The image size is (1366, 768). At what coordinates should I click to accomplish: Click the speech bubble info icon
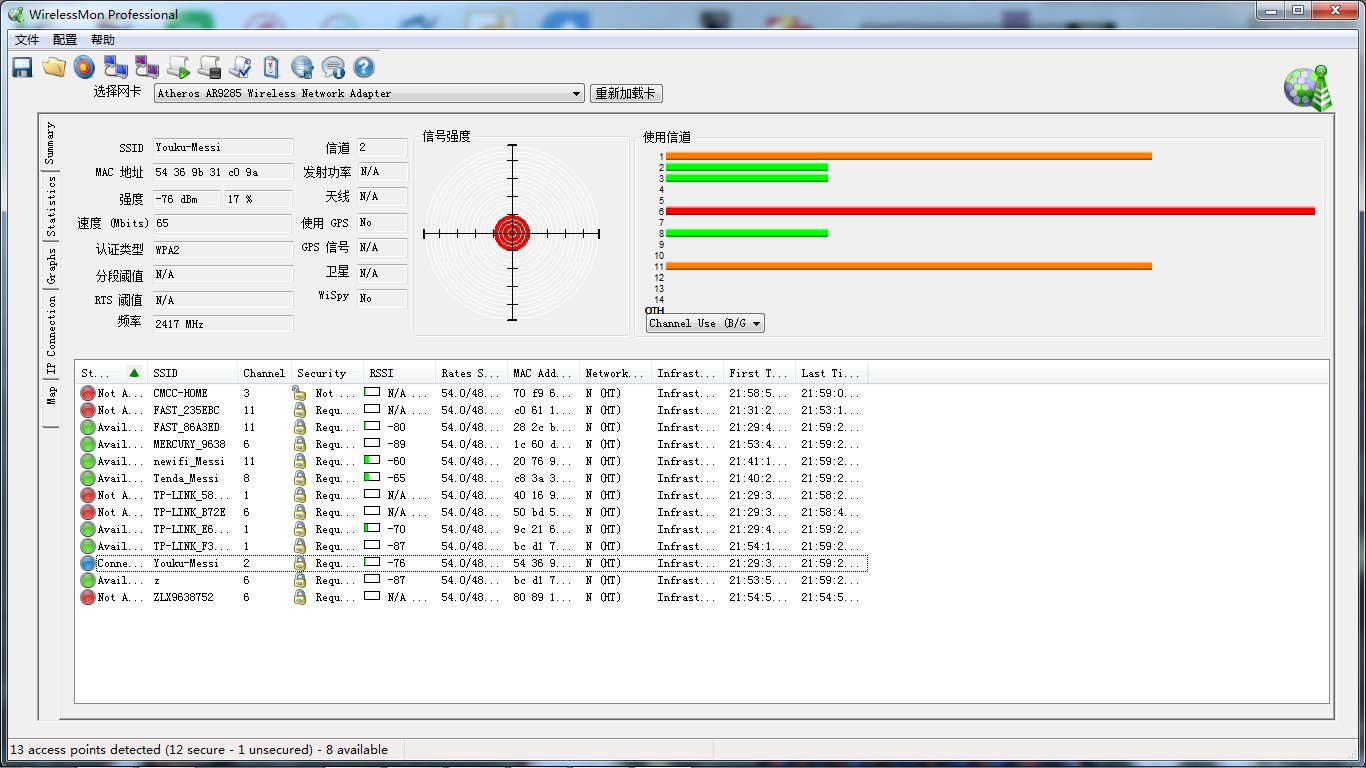tap(333, 67)
